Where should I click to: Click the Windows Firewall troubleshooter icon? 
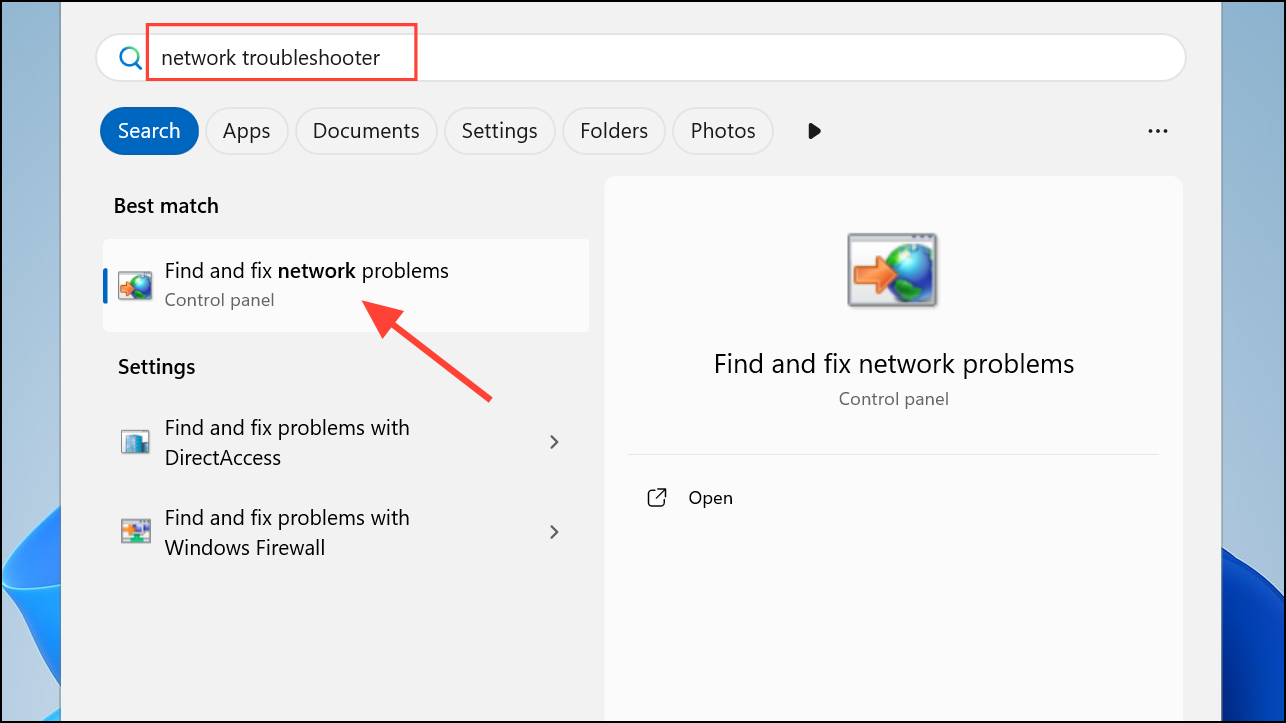pos(135,532)
